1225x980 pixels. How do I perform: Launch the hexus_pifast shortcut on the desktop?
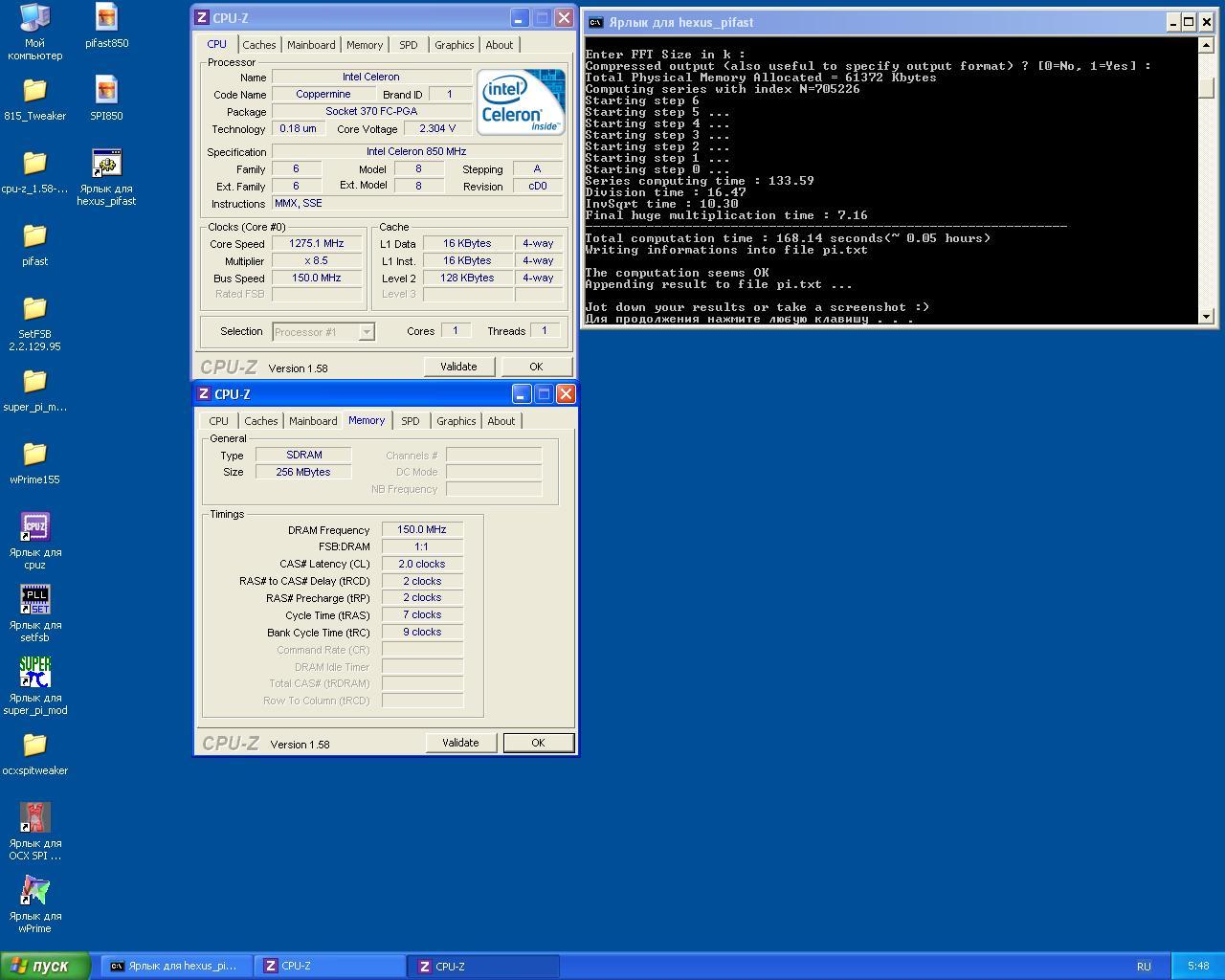(106, 177)
